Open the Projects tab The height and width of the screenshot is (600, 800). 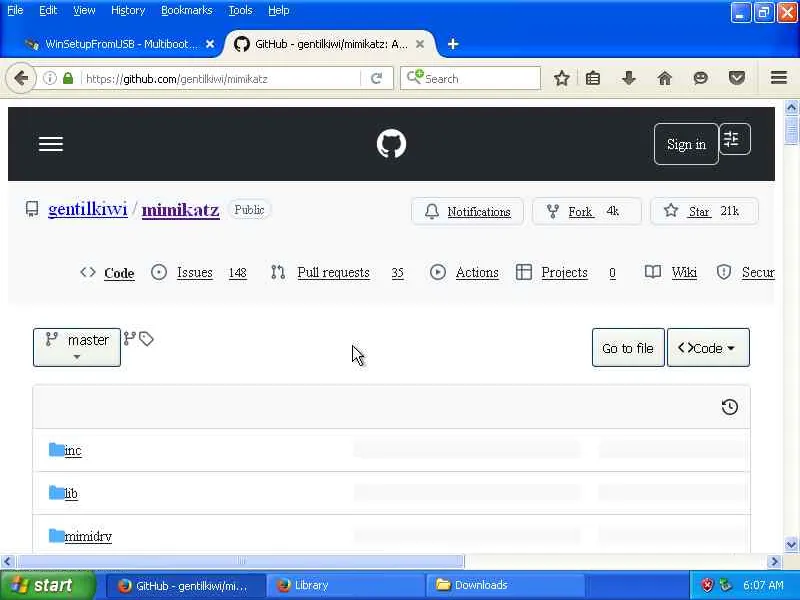[566, 272]
